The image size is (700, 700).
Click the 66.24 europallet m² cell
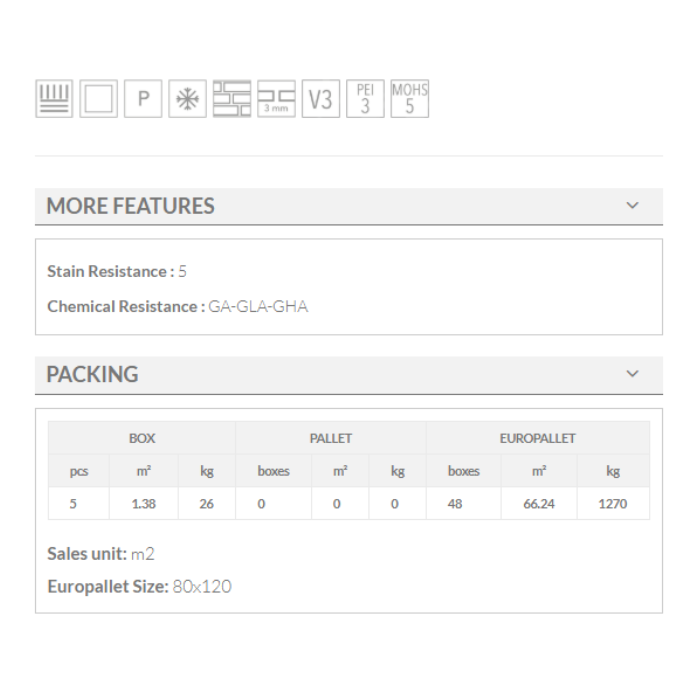pyautogui.click(x=538, y=504)
